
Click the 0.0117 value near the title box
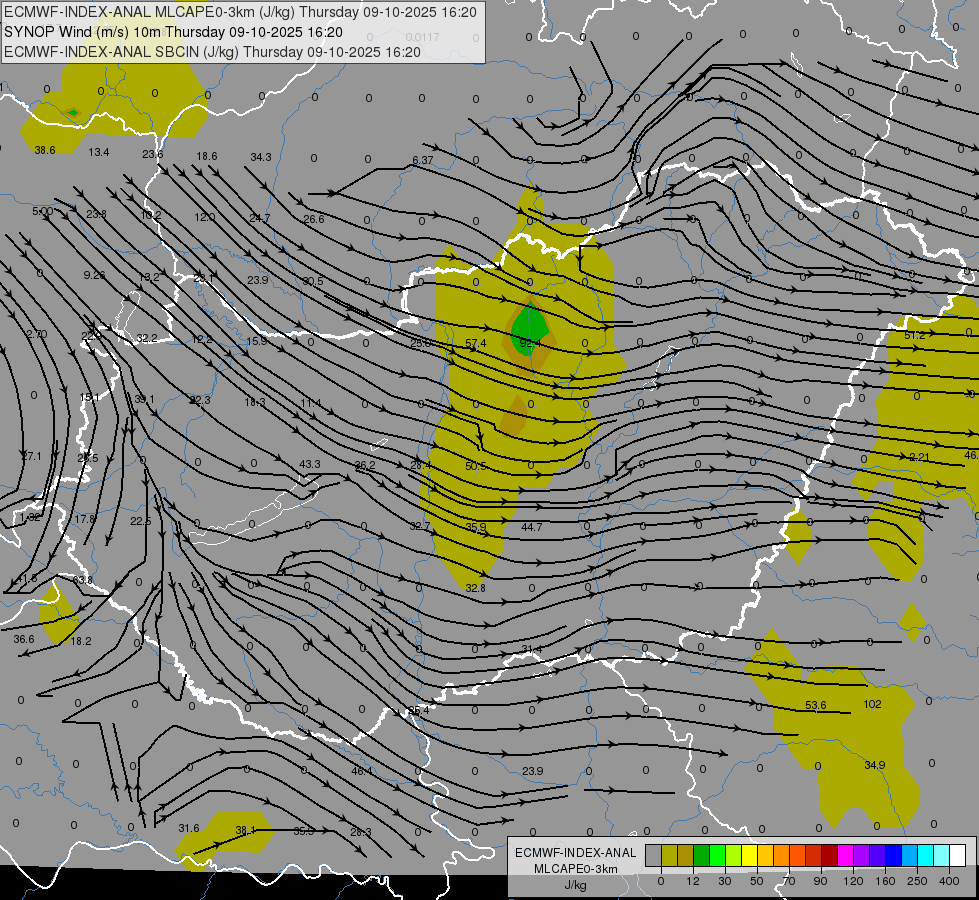[422, 37]
